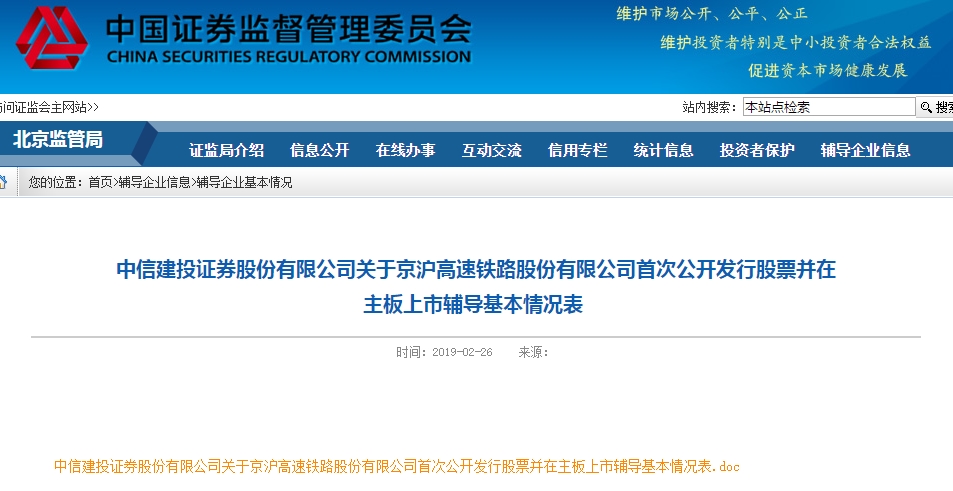Click the CSRC red logo emblem

pyautogui.click(x=52, y=38)
